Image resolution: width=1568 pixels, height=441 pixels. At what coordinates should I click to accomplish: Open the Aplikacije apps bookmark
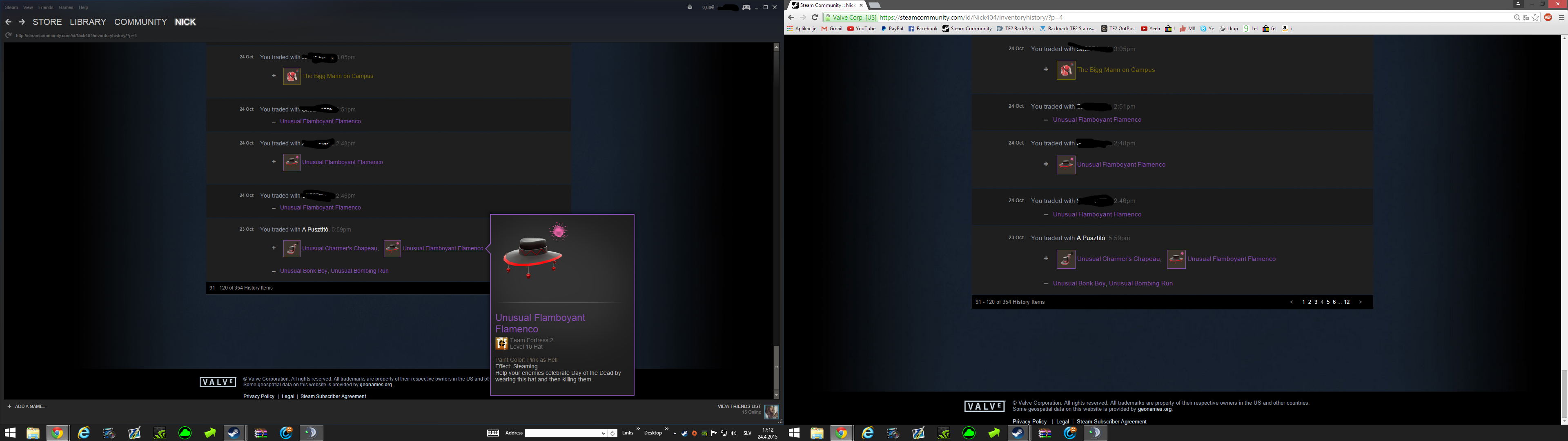801,29
